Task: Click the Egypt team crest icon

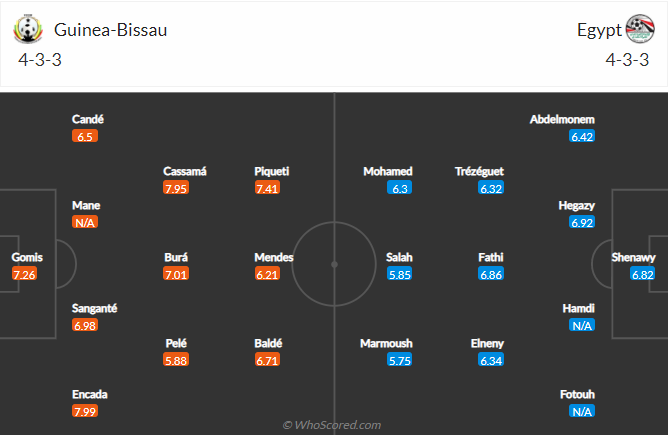Action: point(640,29)
